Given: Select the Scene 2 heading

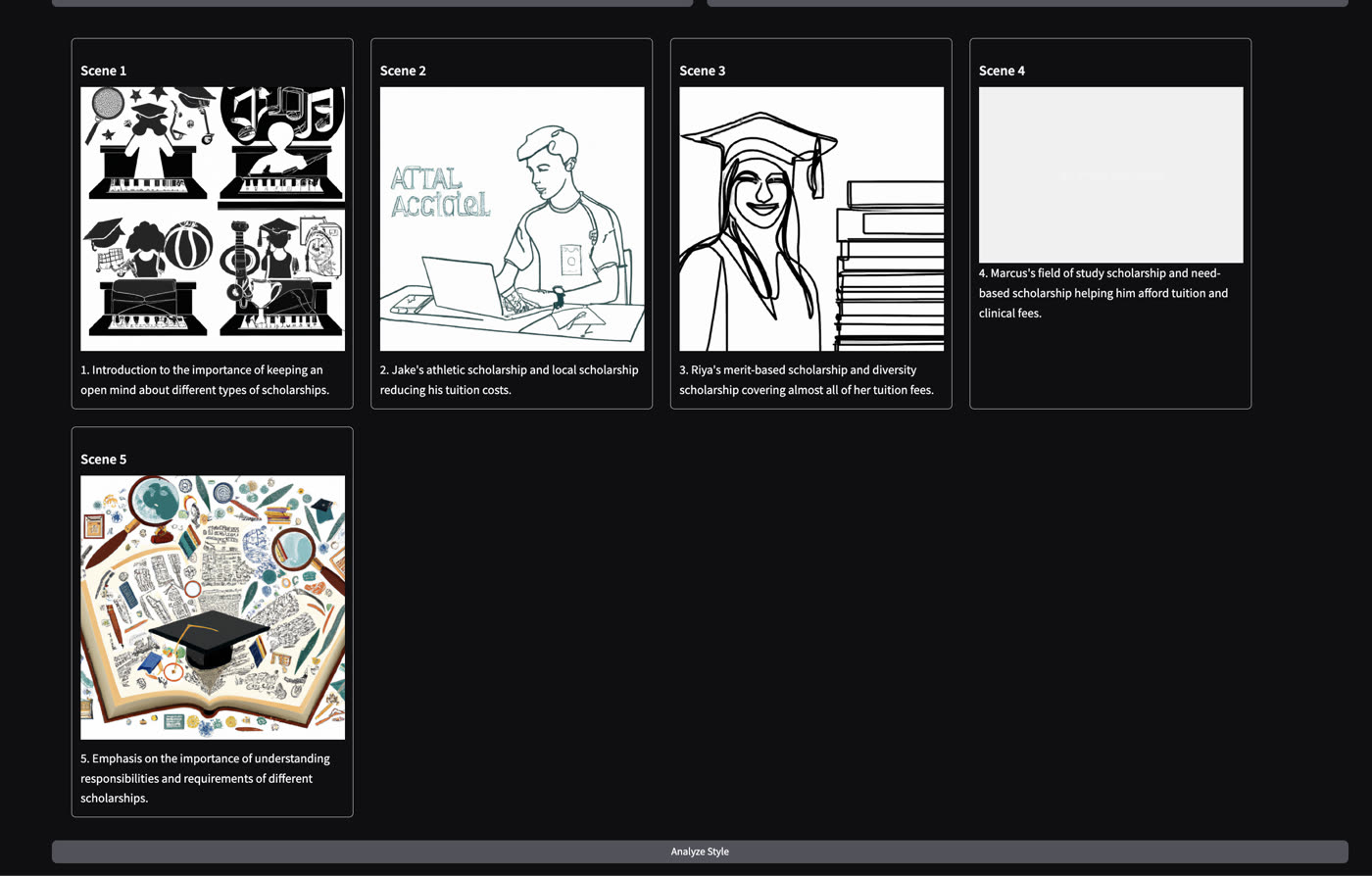Looking at the screenshot, I should coord(403,71).
